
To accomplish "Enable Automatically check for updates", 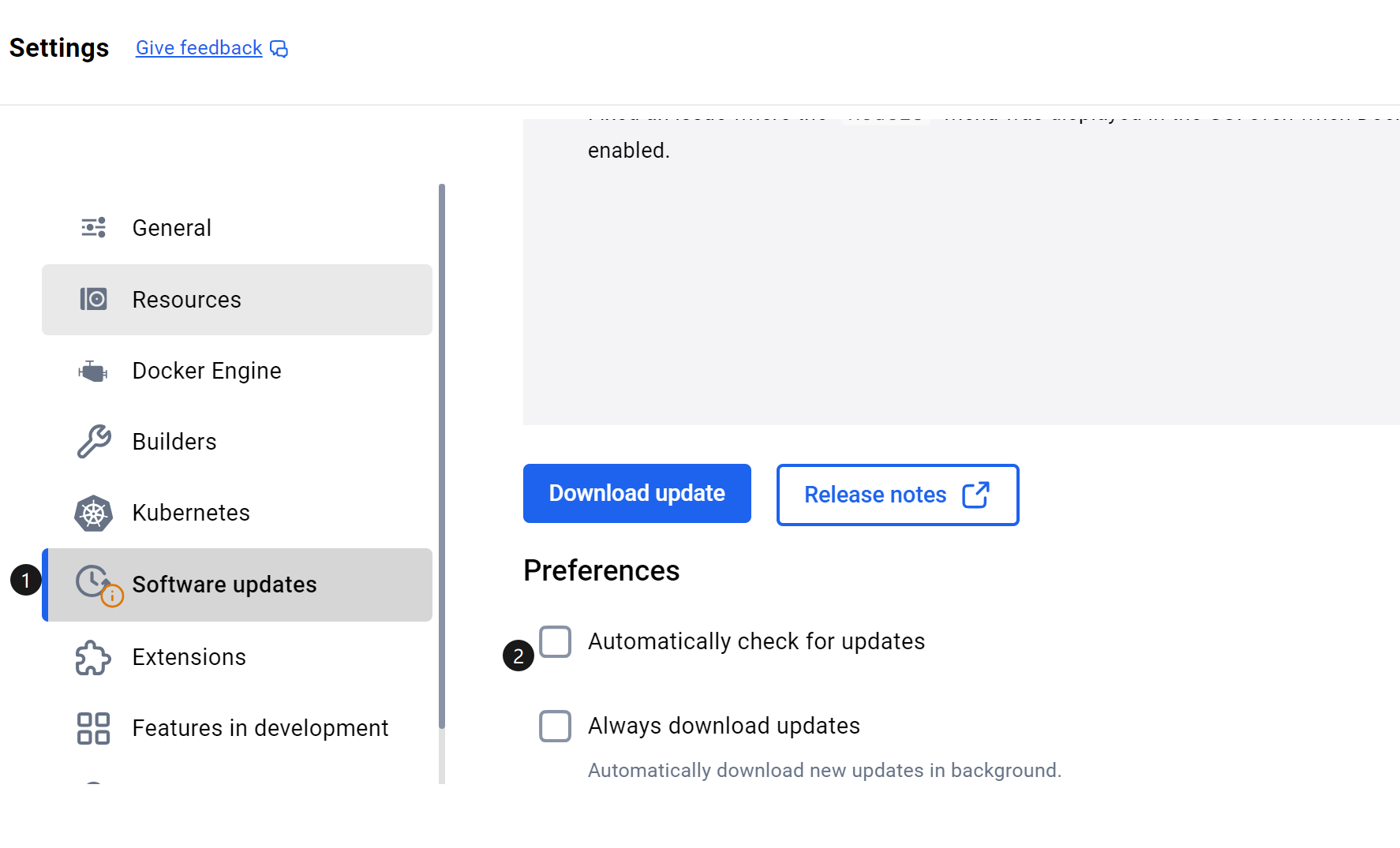I will [x=555, y=641].
